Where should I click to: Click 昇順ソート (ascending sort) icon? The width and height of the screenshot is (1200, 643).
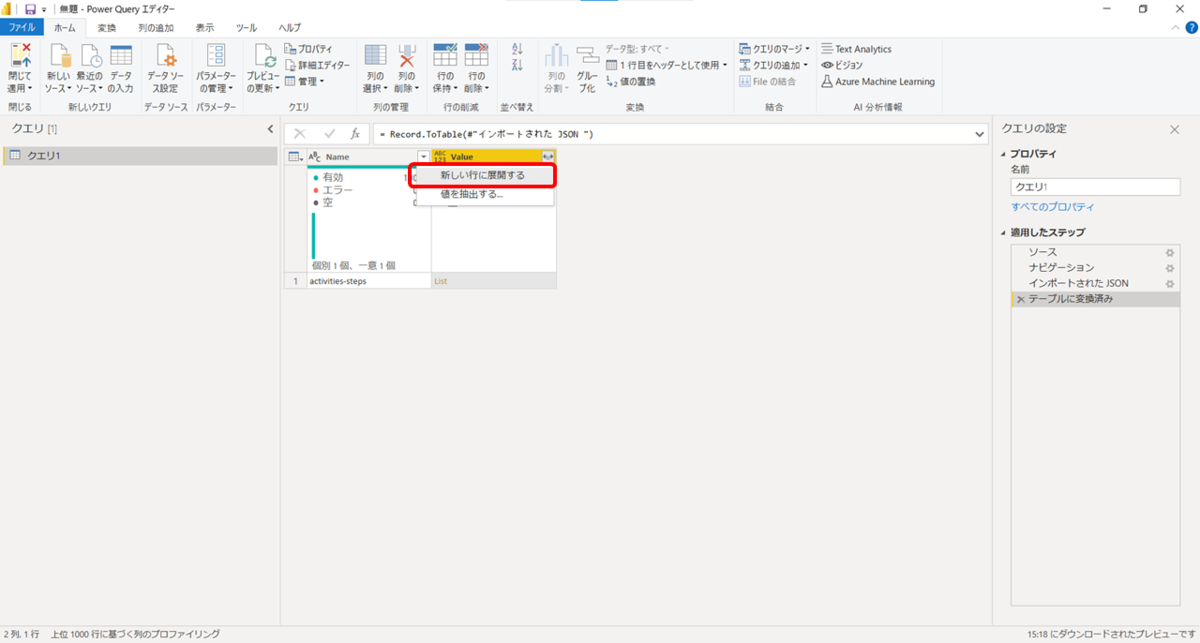pyautogui.click(x=518, y=48)
